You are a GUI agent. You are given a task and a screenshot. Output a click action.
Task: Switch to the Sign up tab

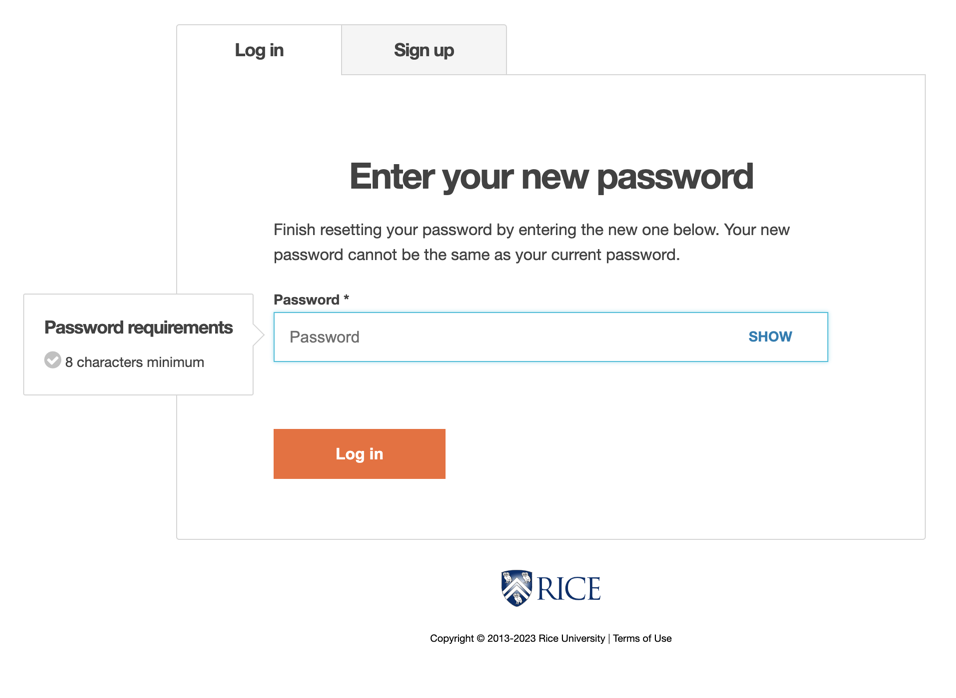[x=423, y=49]
